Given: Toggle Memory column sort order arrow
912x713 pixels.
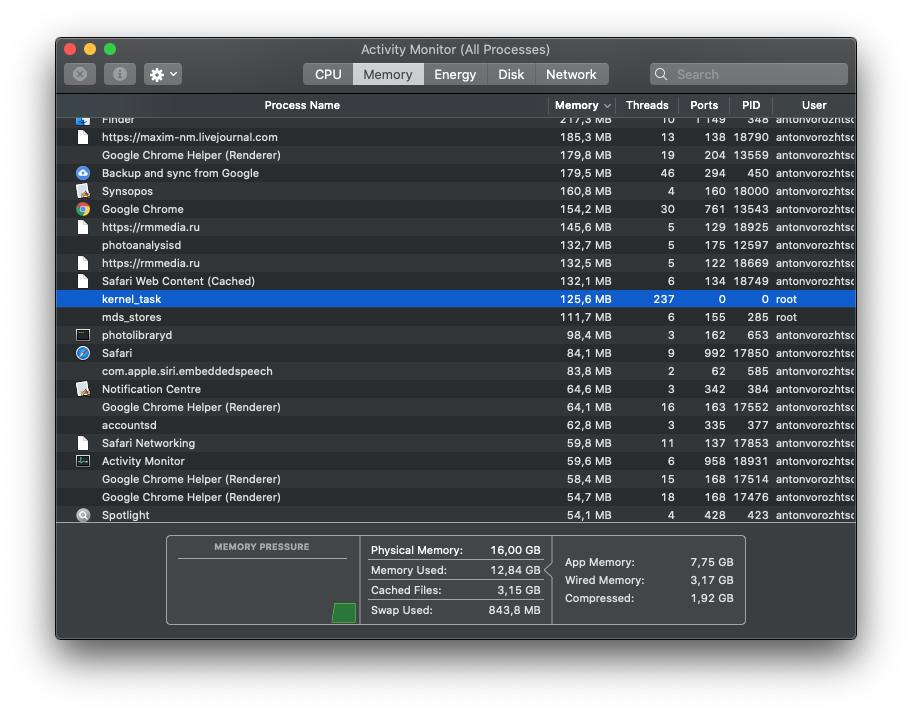Looking at the screenshot, I should (x=607, y=106).
